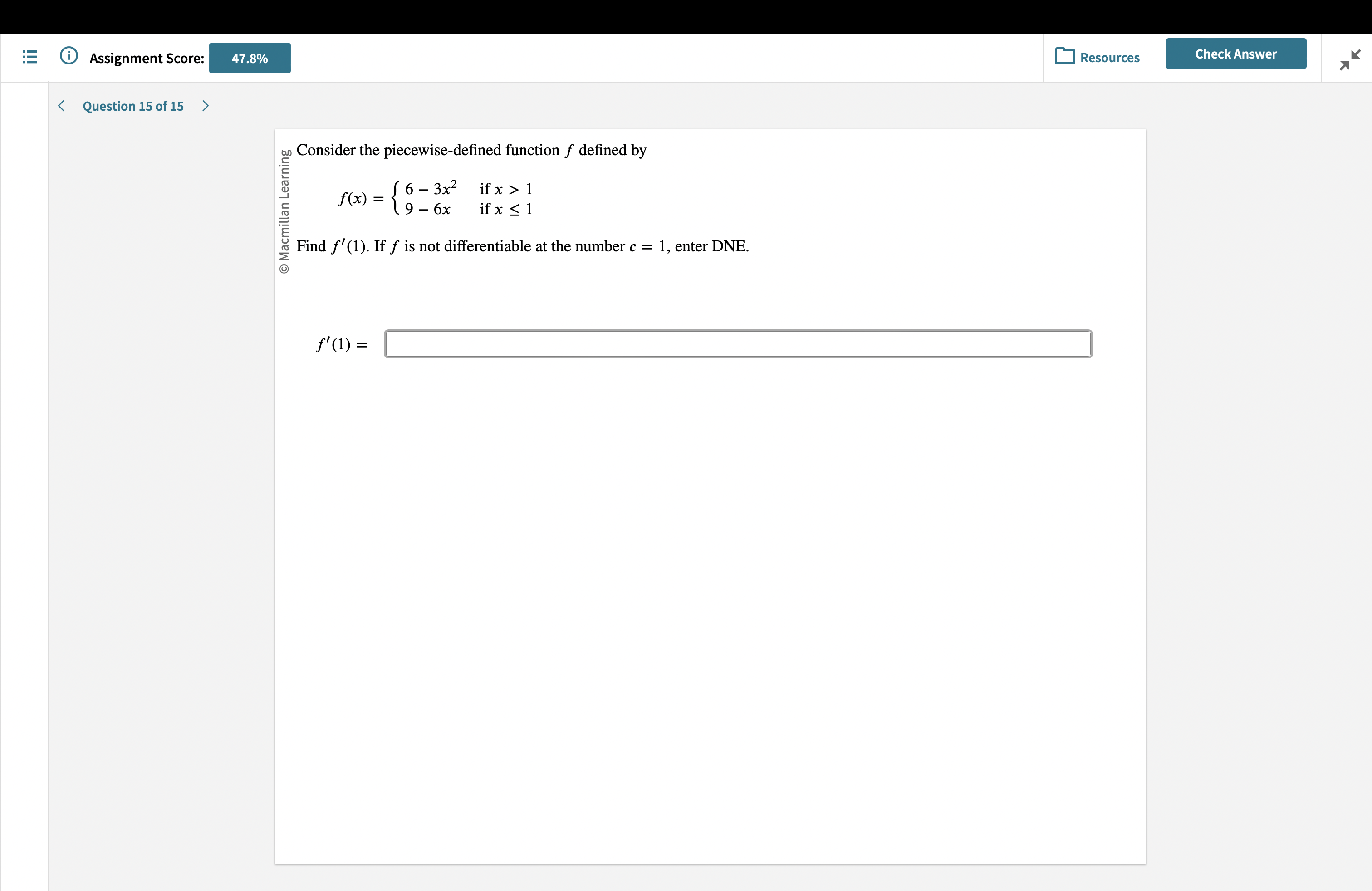Viewport: 1372px width, 891px height.
Task: Click inside the f'(1) answer field
Action: coord(738,343)
